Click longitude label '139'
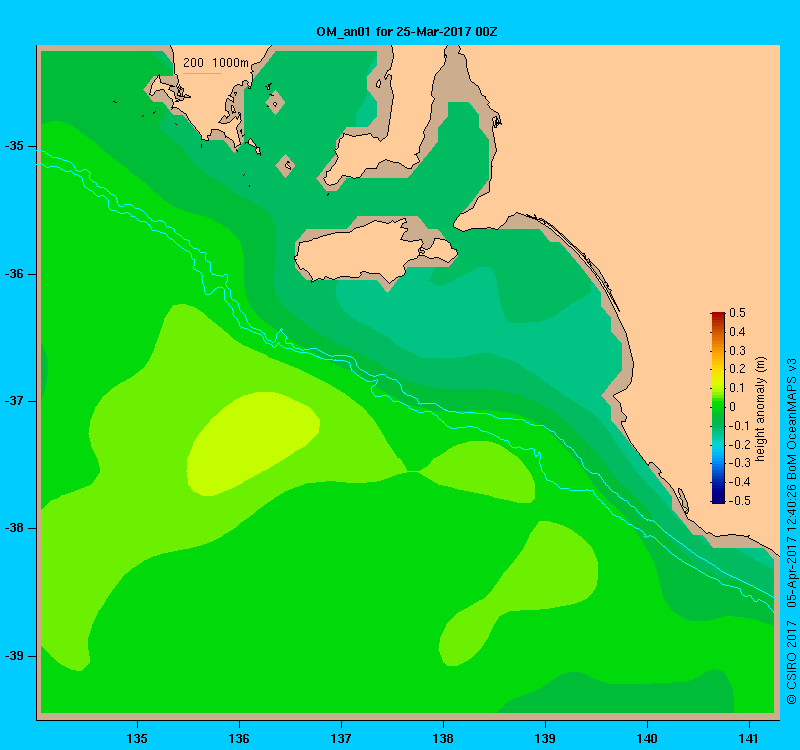Image resolution: width=800 pixels, height=750 pixels. (545, 738)
